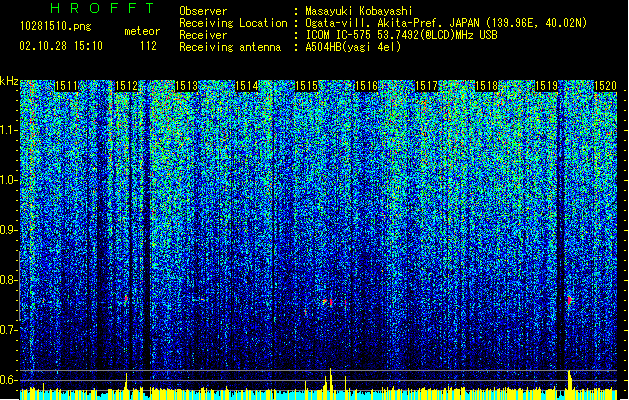This screenshot has height=400, width=629.
Task: Click the 0.7 frequency axis label
Action: (9, 330)
